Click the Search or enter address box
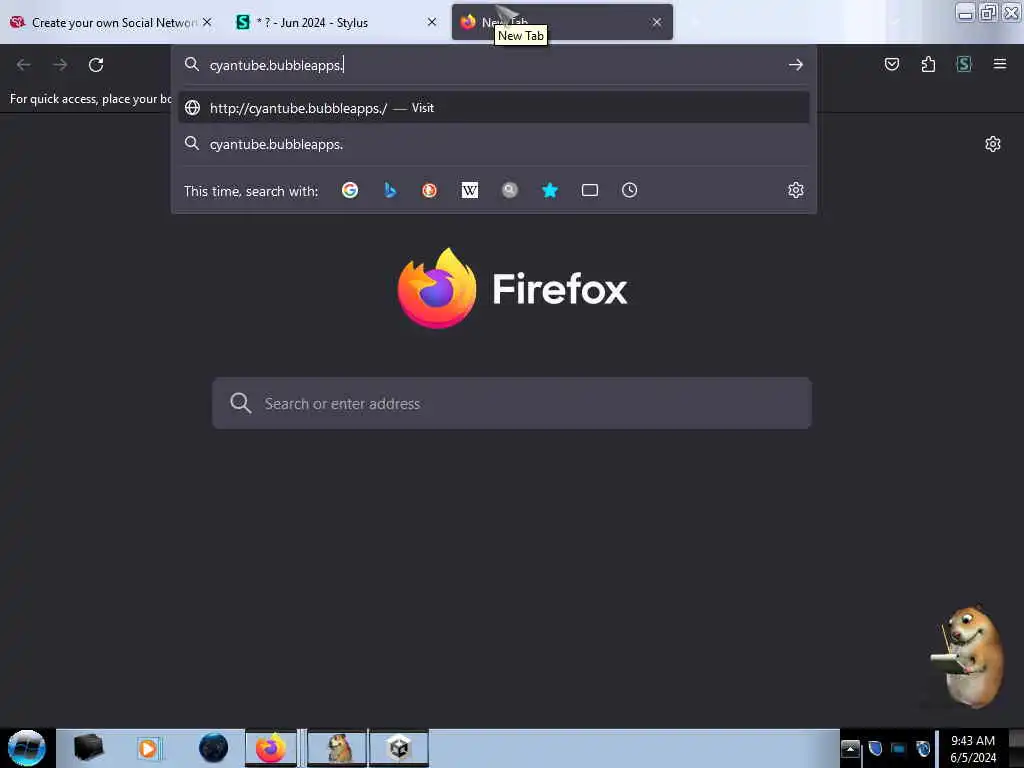The image size is (1024, 768). [512, 403]
